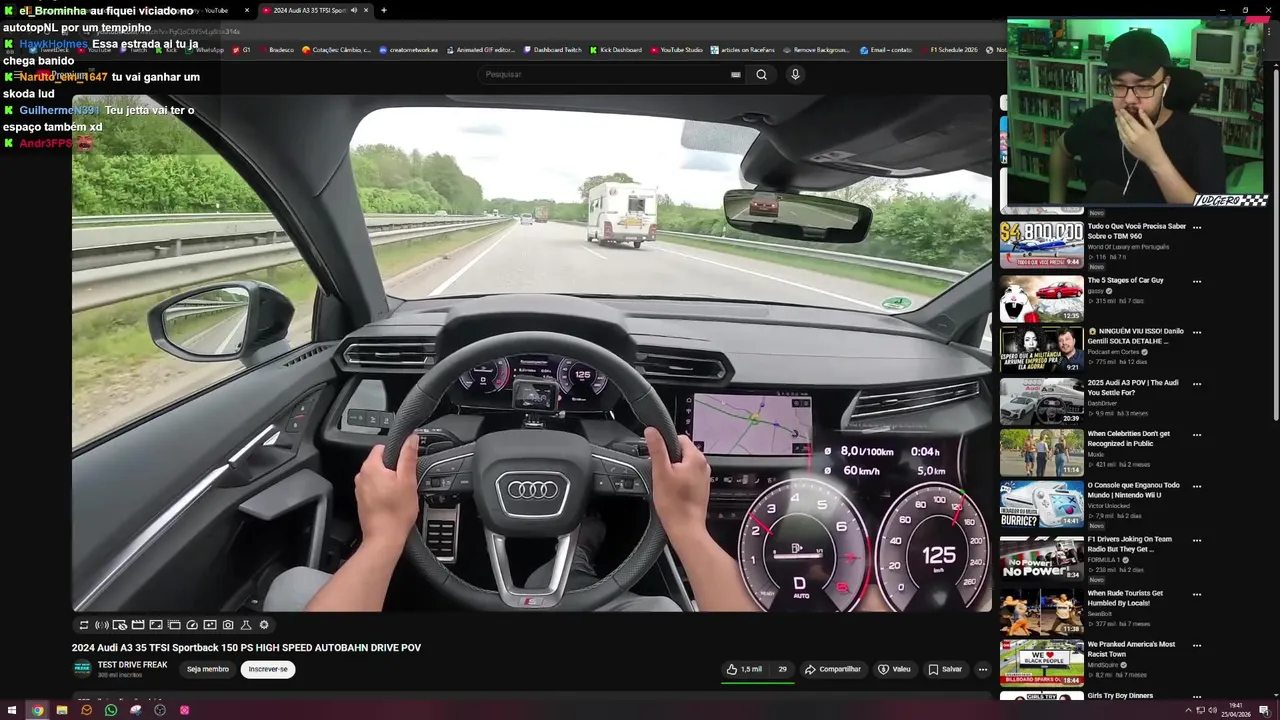Open options menu for TBM 960 video

[1196, 227]
